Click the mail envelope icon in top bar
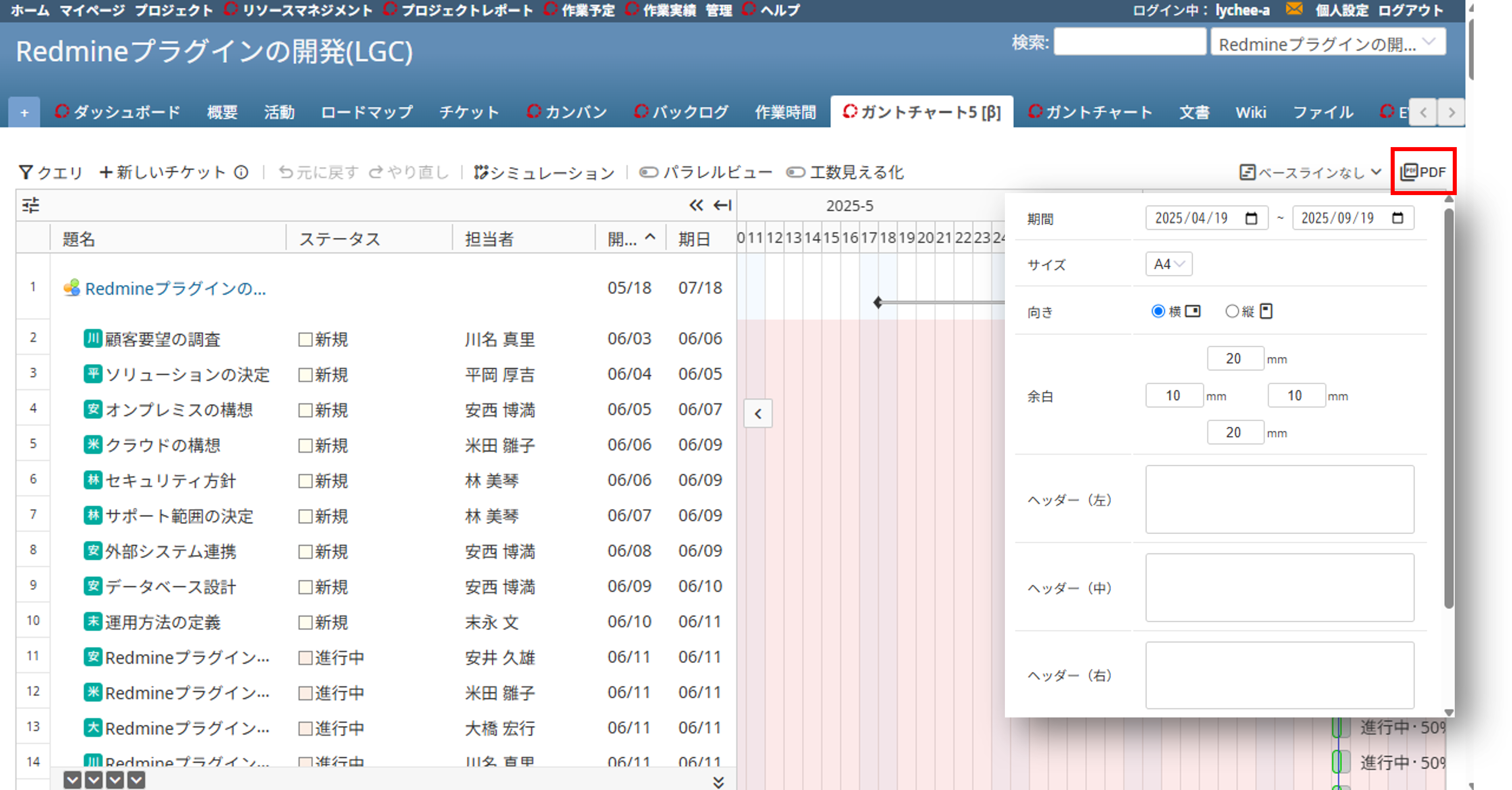This screenshot has width=1512, height=790. [1294, 9]
